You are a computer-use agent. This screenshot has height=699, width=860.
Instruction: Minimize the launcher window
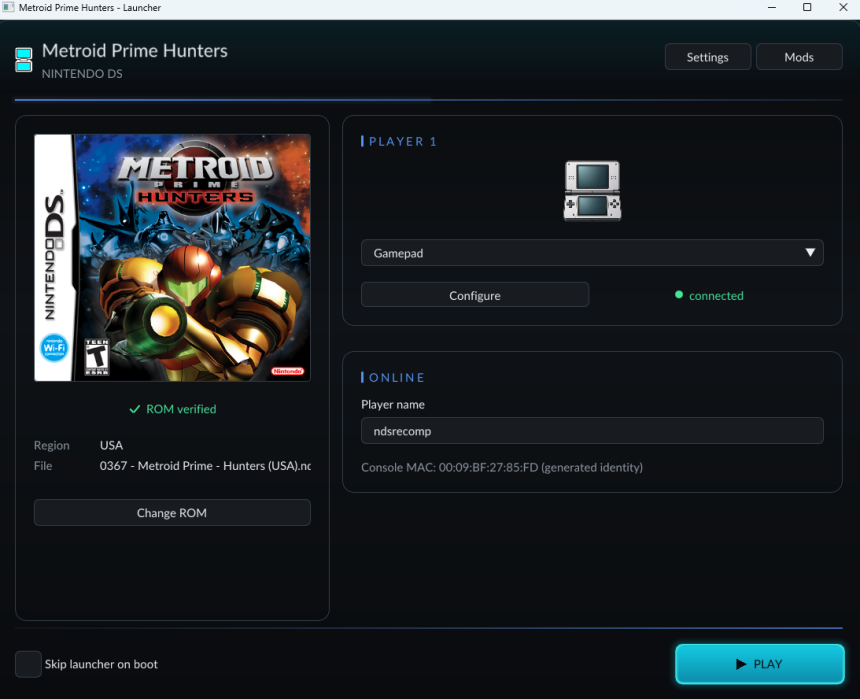[772, 7]
